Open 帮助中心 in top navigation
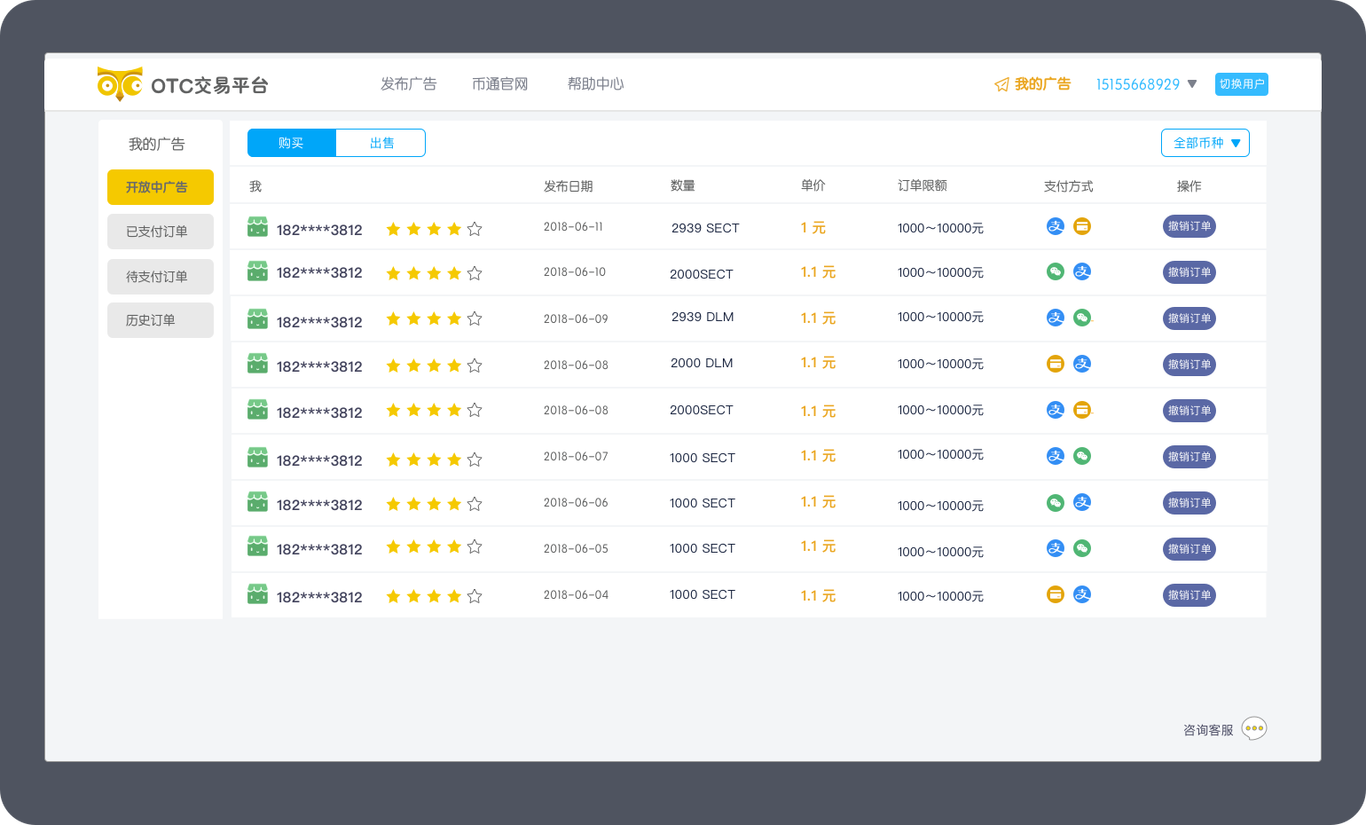 point(596,84)
